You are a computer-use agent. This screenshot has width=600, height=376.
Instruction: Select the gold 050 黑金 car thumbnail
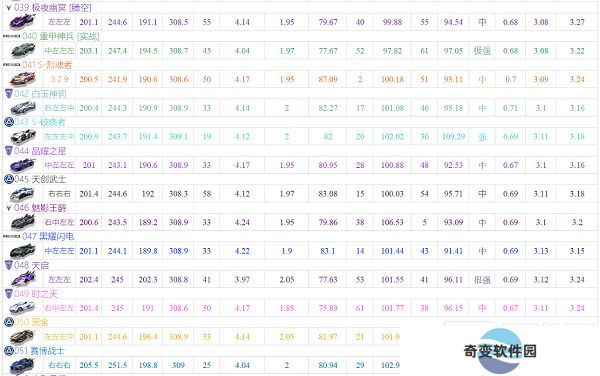pos(22,337)
